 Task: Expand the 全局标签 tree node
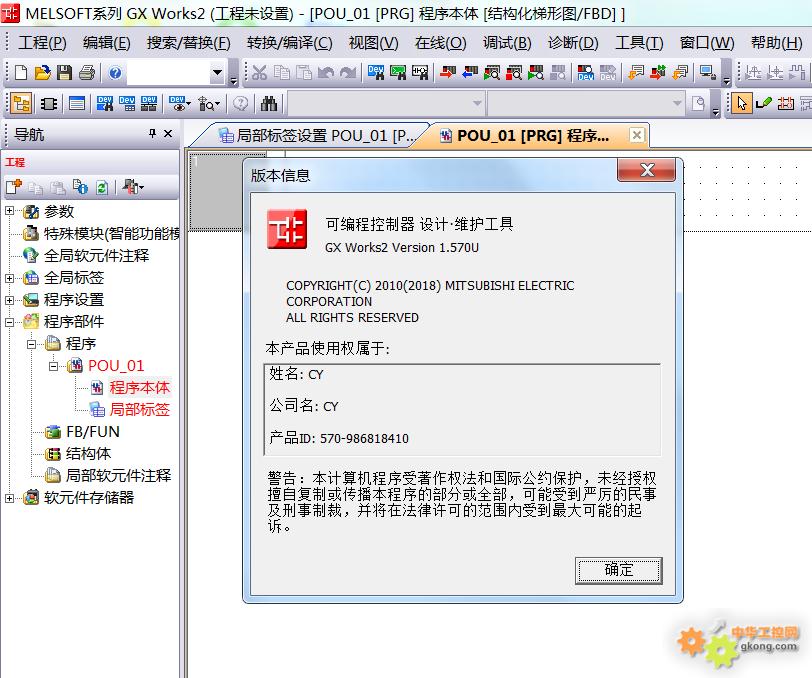click(x=9, y=278)
